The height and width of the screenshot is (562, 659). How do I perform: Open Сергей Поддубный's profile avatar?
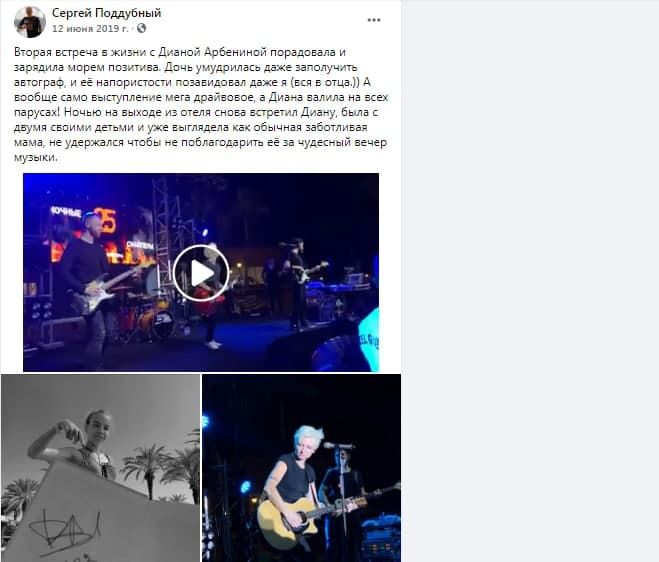[x=30, y=21]
